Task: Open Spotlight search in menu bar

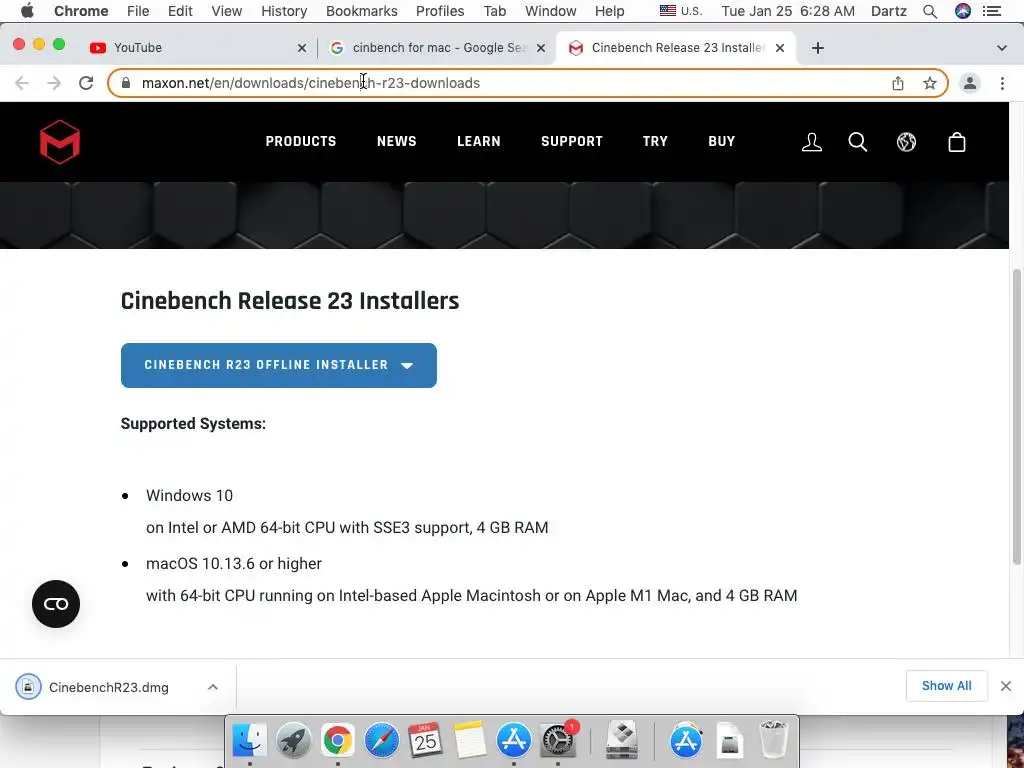Action: click(x=930, y=11)
